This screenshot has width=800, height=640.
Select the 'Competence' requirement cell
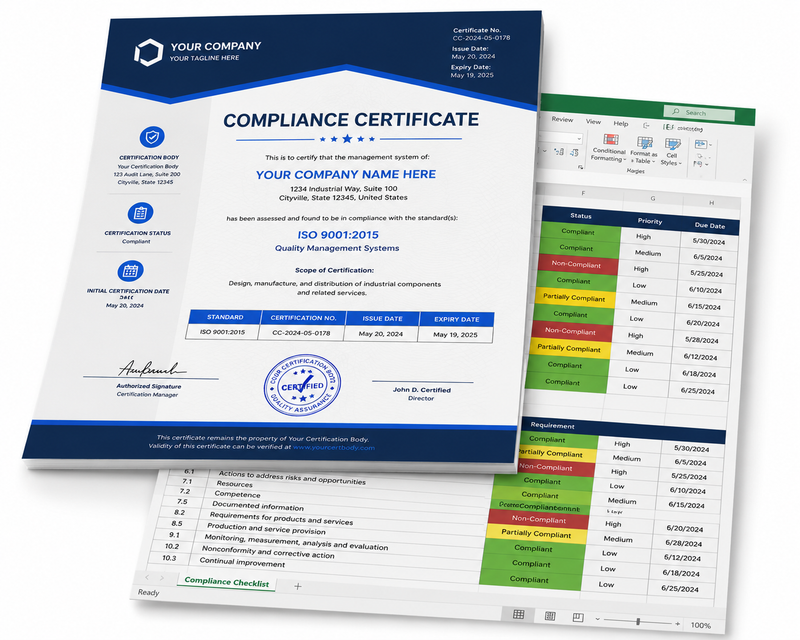[237, 494]
